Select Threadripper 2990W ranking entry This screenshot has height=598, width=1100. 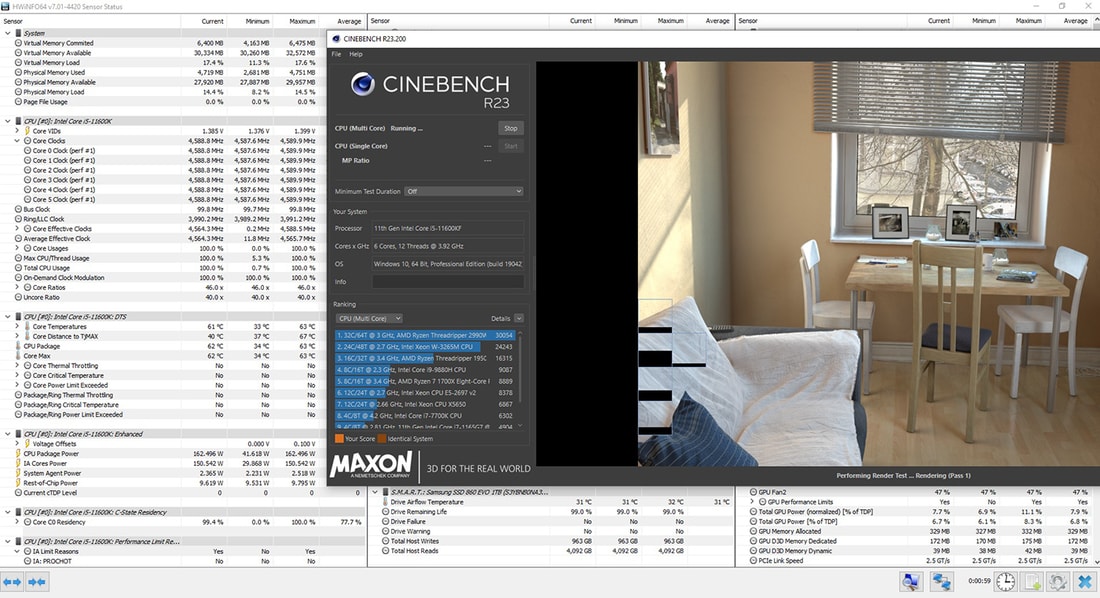[425, 335]
